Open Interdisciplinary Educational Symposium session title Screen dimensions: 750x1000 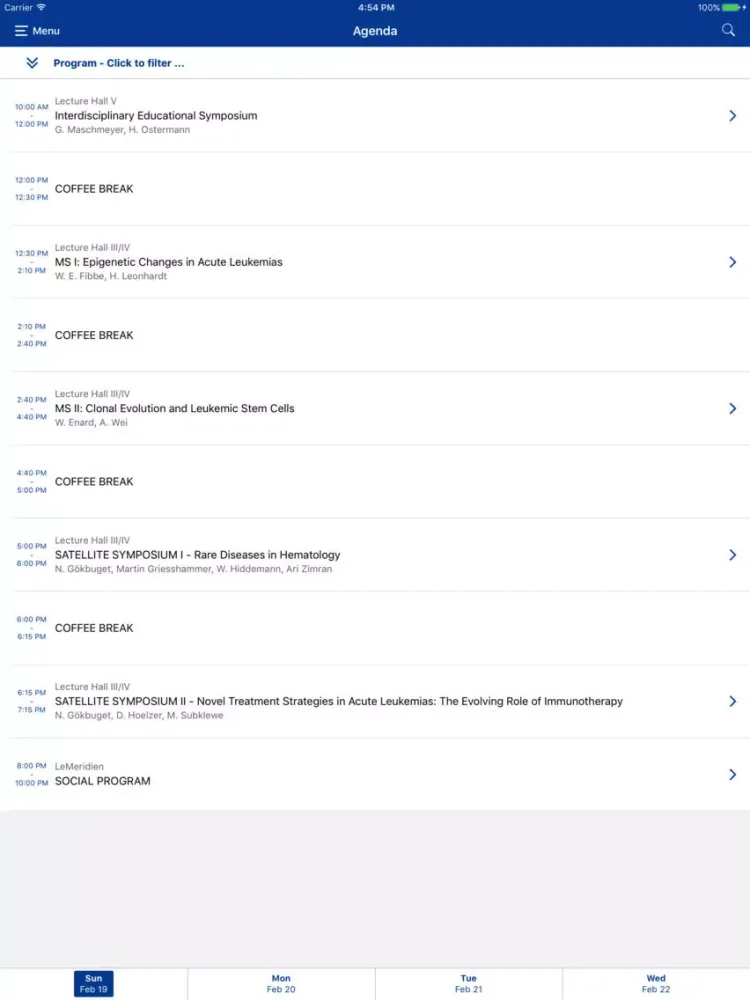(x=156, y=116)
